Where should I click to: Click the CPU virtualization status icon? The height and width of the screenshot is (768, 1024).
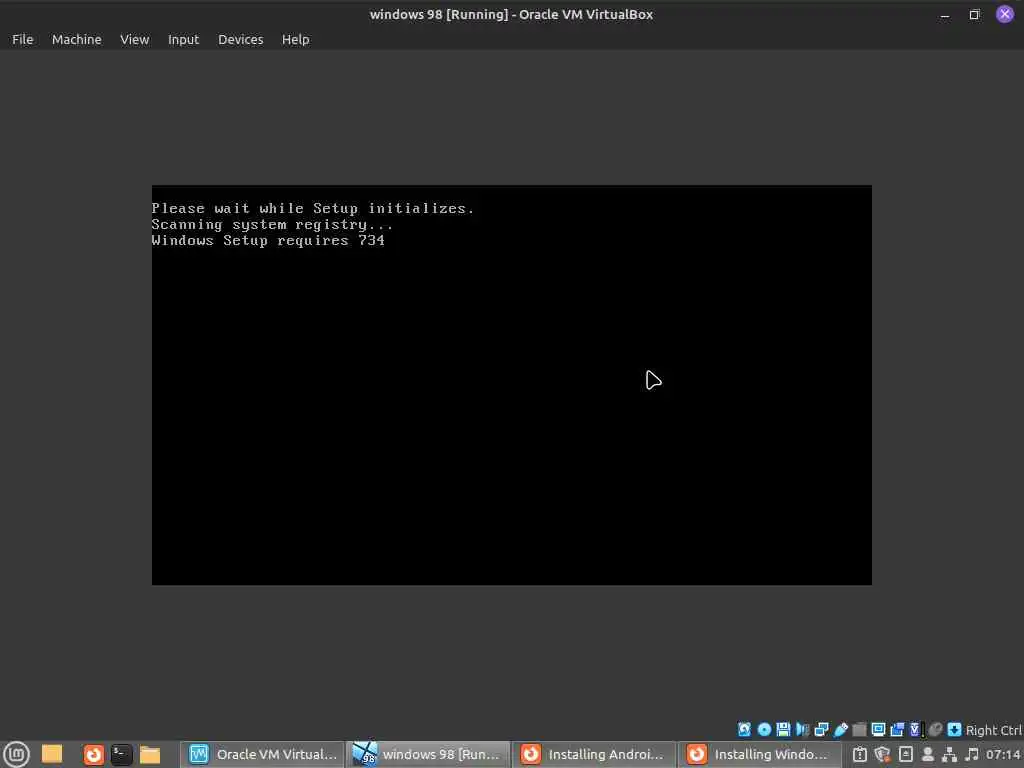916,729
